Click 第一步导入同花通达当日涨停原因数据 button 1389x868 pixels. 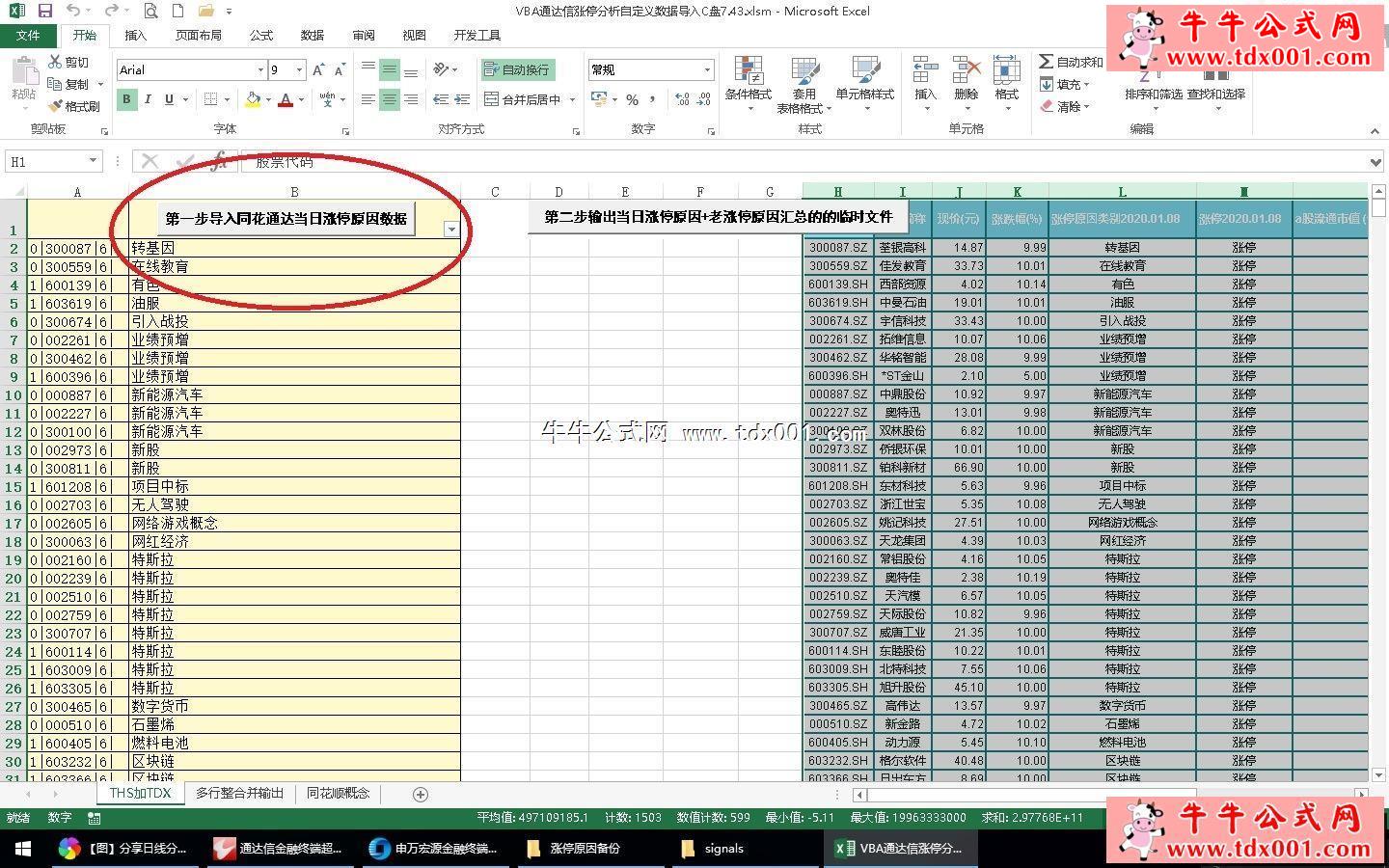pyautogui.click(x=286, y=218)
